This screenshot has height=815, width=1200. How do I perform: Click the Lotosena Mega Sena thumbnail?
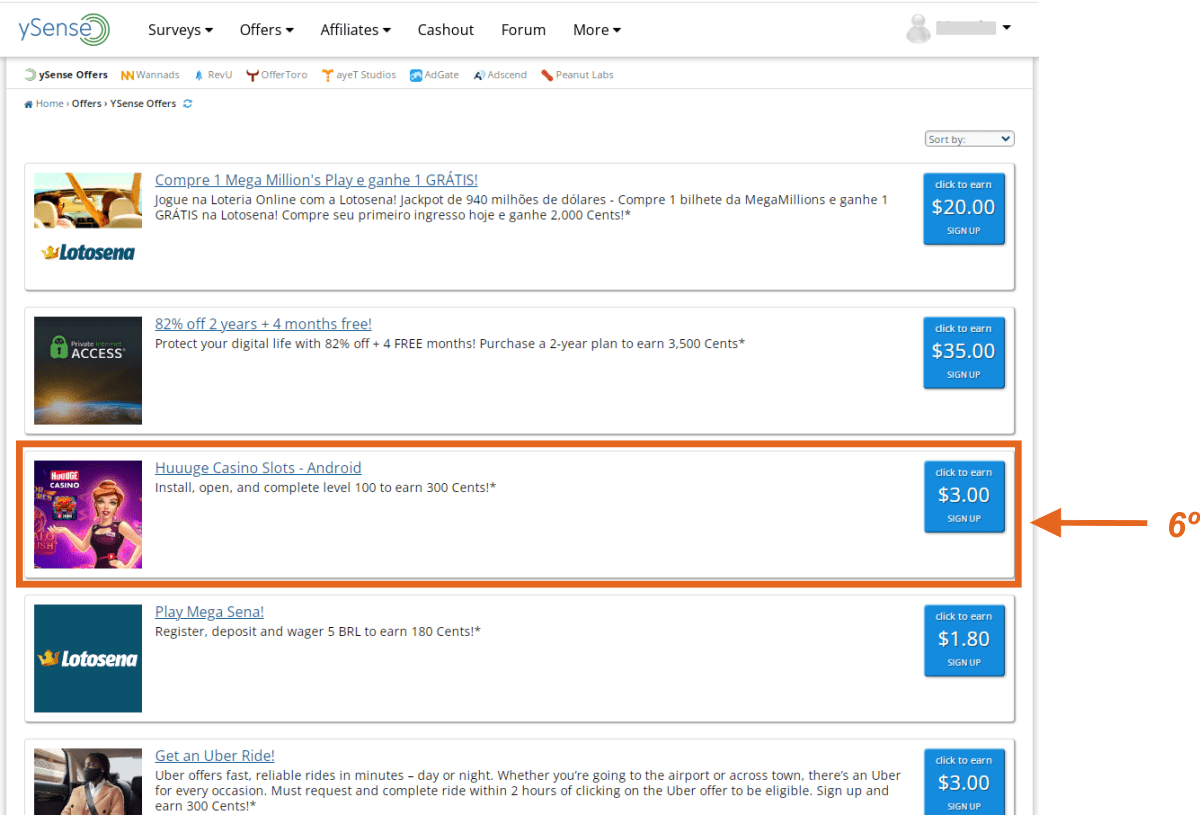88,659
